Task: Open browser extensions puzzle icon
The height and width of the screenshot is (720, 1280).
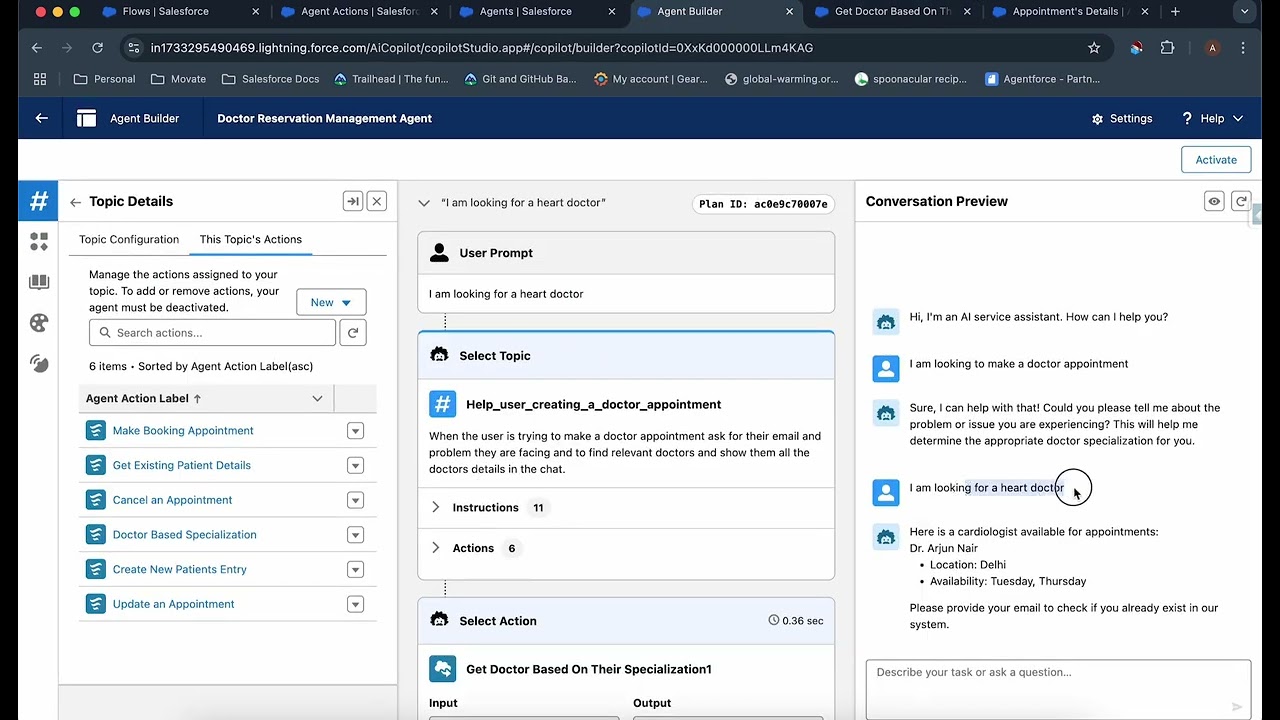Action: click(x=1167, y=47)
